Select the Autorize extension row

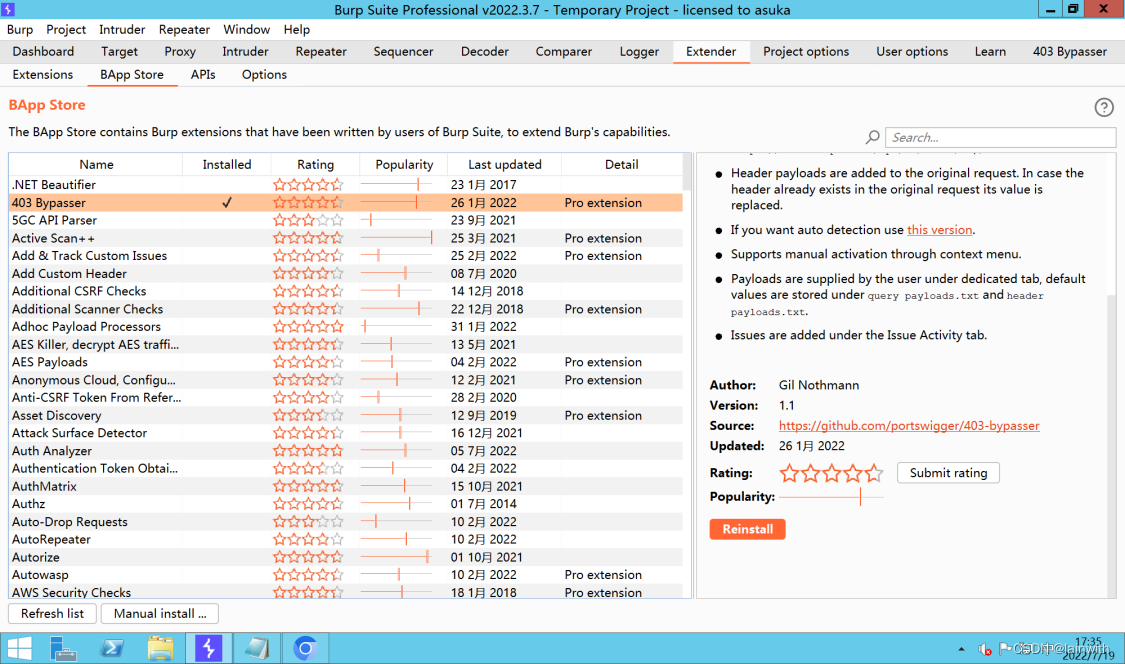point(346,557)
